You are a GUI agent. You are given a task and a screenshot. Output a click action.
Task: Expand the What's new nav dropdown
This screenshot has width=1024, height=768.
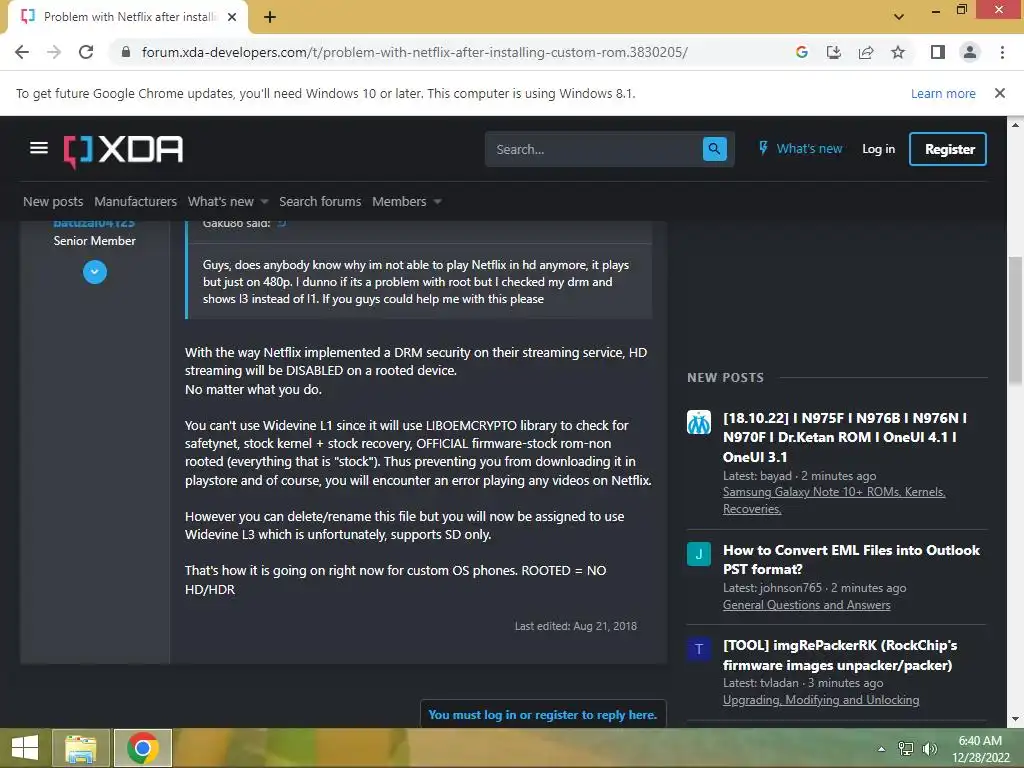(x=264, y=202)
